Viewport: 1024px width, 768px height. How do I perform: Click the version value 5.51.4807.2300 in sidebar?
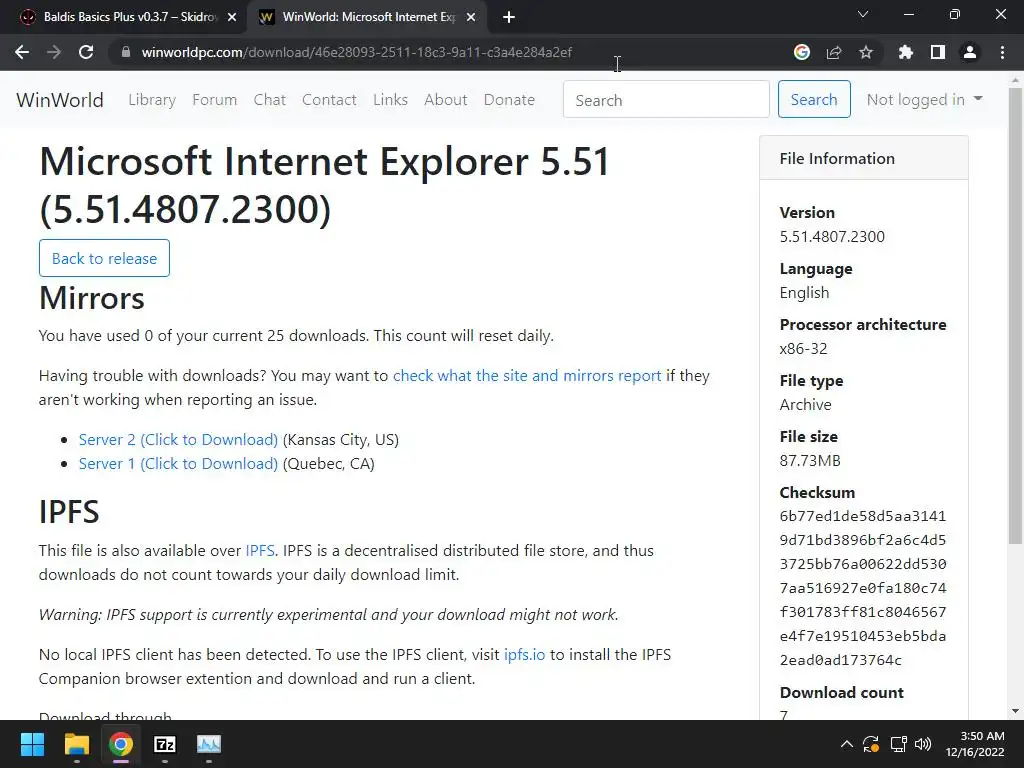(x=832, y=236)
